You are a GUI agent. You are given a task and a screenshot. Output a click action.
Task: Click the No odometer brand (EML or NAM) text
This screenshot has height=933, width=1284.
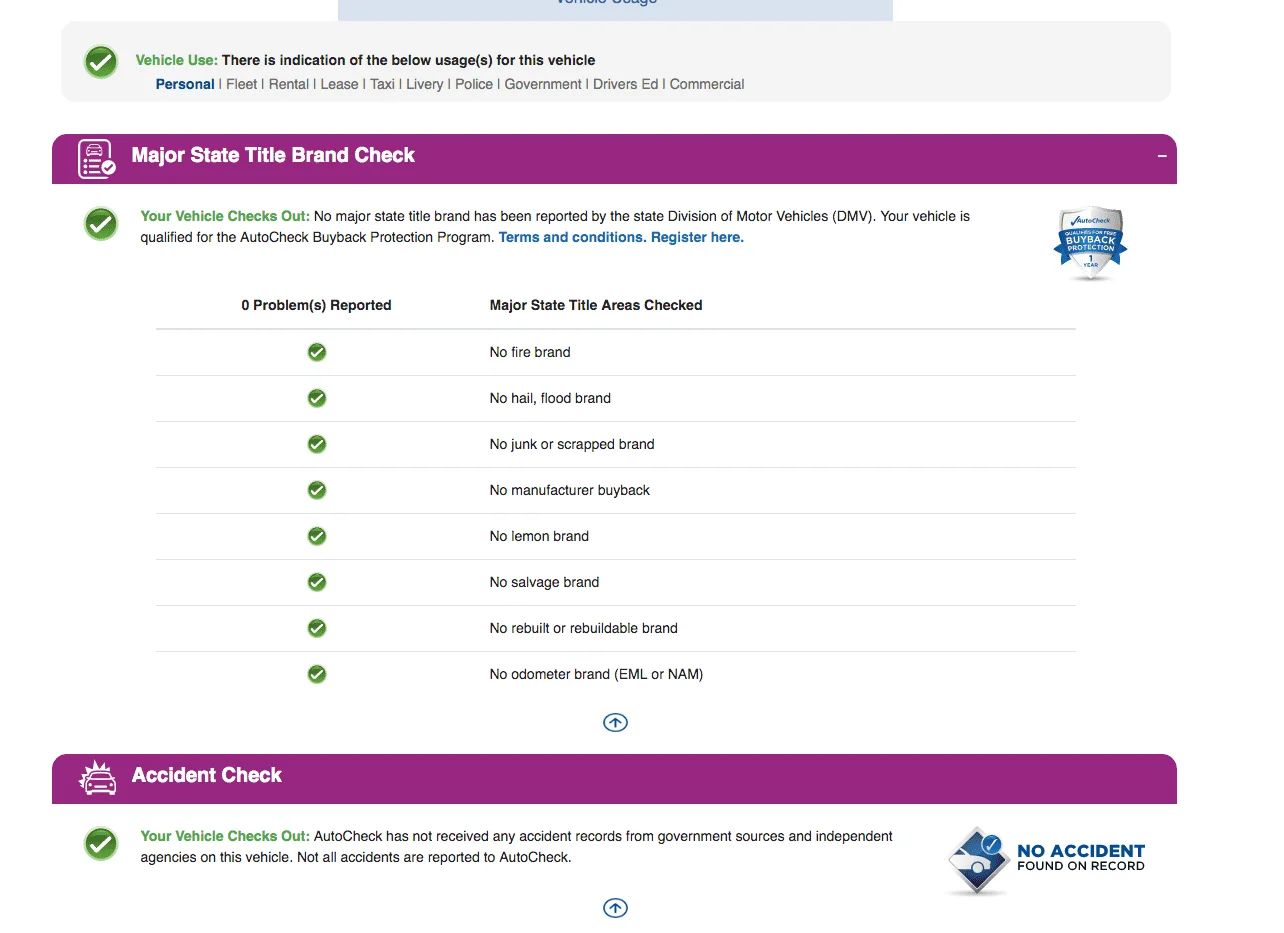click(597, 674)
